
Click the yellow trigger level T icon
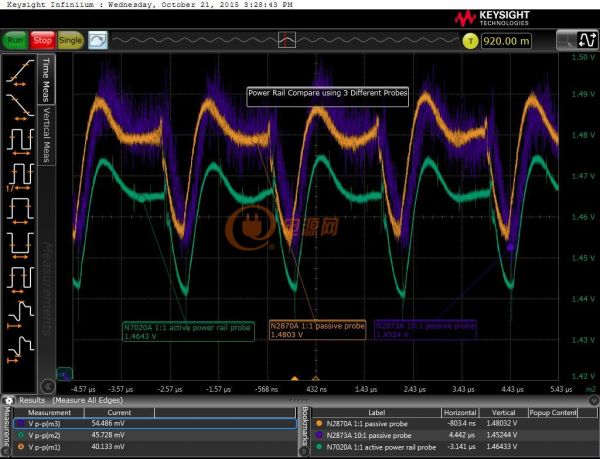470,41
